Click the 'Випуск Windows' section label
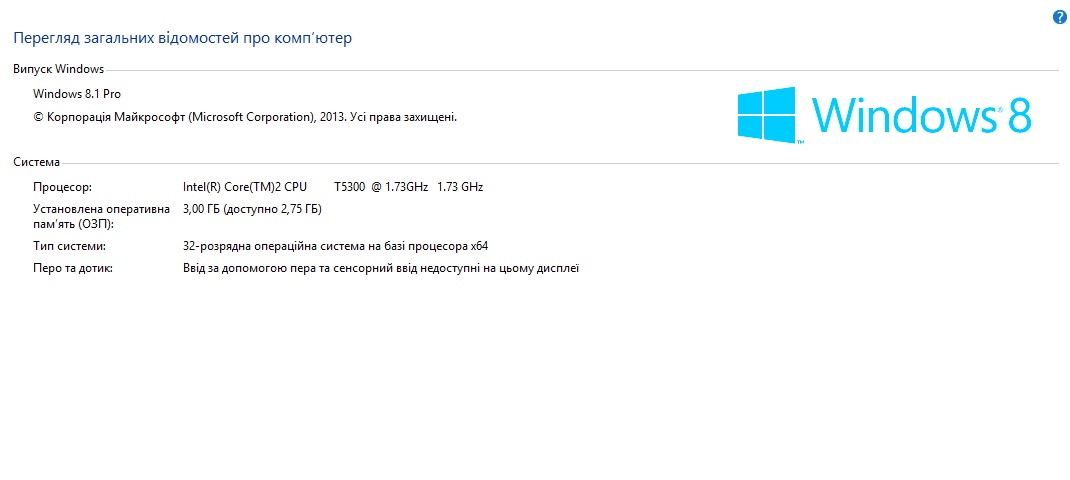Screen dimensions: 1070x480 point(59,69)
